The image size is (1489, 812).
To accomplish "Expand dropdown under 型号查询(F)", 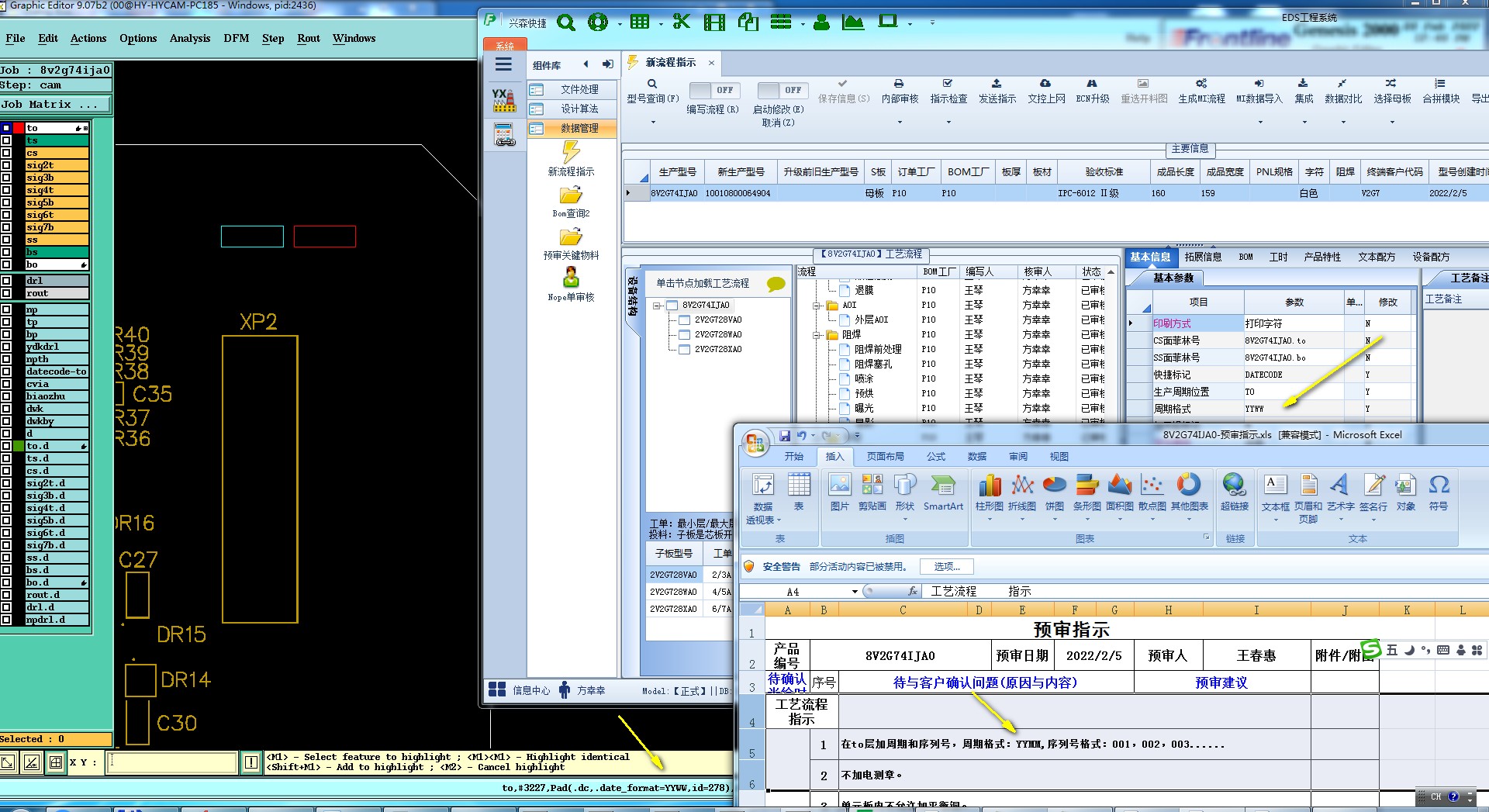I will pos(653,123).
